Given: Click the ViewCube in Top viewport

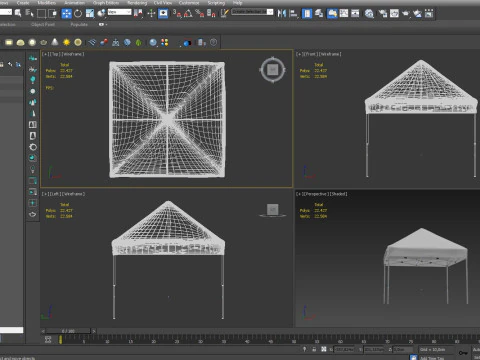Looking at the screenshot, I should (273, 70).
